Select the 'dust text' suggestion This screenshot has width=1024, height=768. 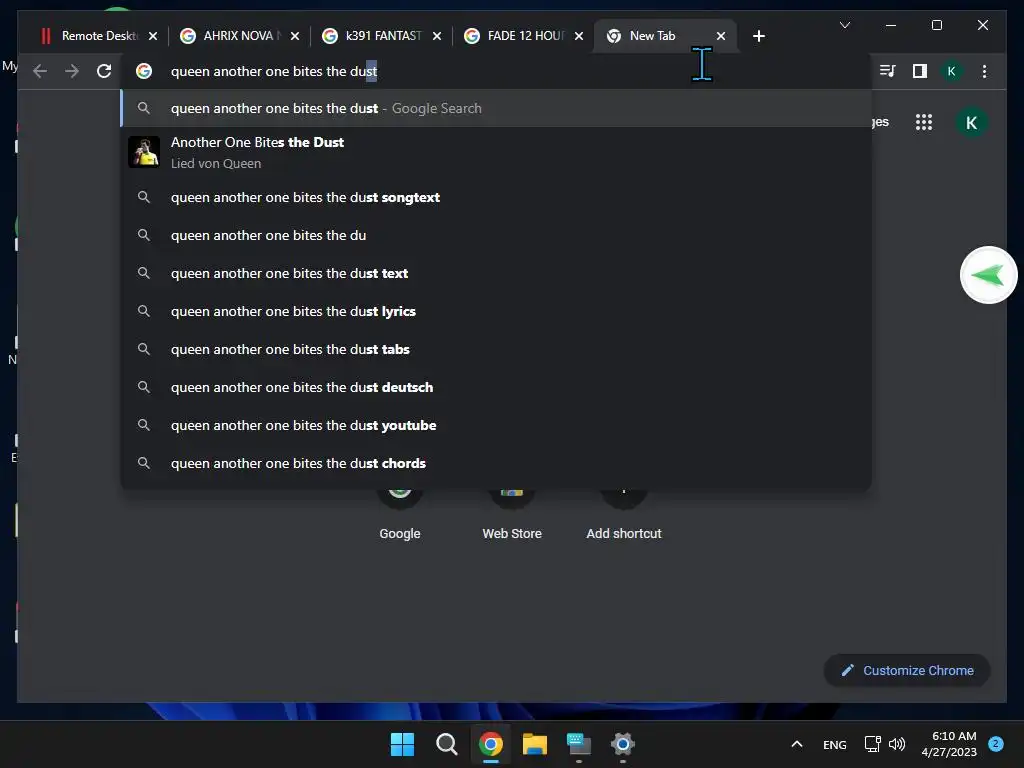496,273
